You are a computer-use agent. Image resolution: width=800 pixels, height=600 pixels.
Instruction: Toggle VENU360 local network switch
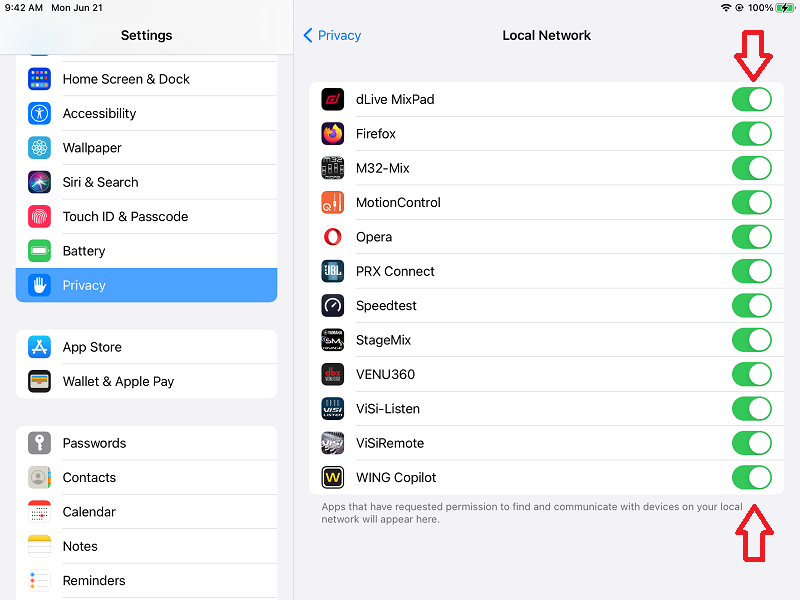(752, 374)
